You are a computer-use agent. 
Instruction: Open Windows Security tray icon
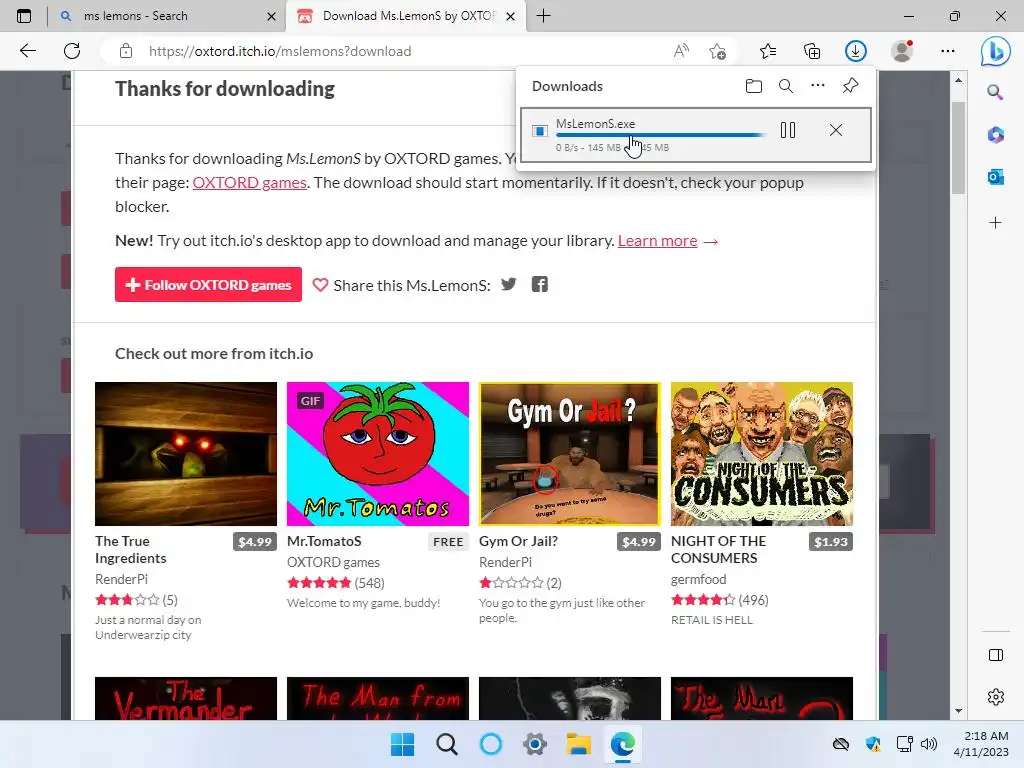click(x=872, y=744)
